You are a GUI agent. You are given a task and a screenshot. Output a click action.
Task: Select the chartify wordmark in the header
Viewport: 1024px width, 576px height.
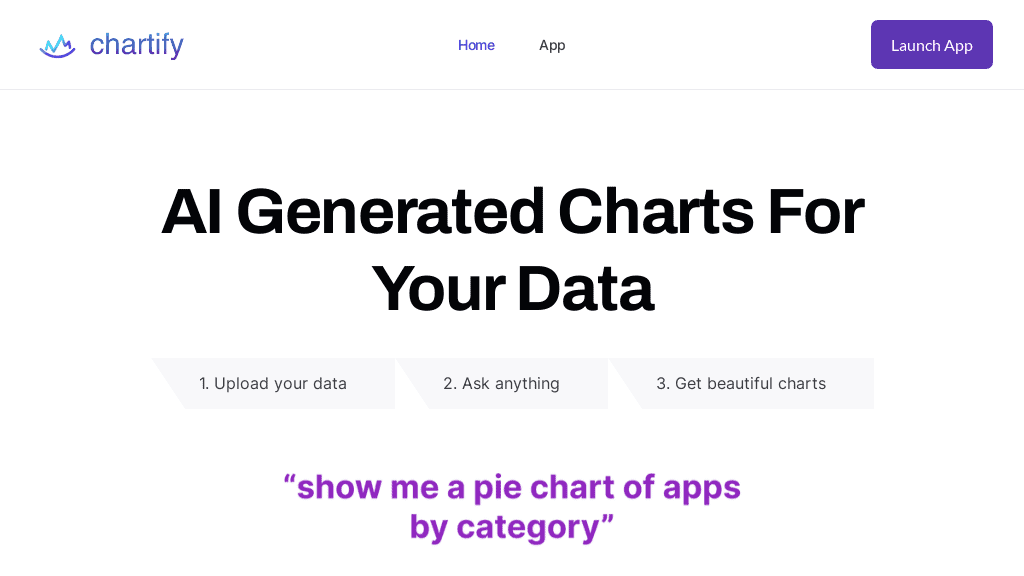136,44
